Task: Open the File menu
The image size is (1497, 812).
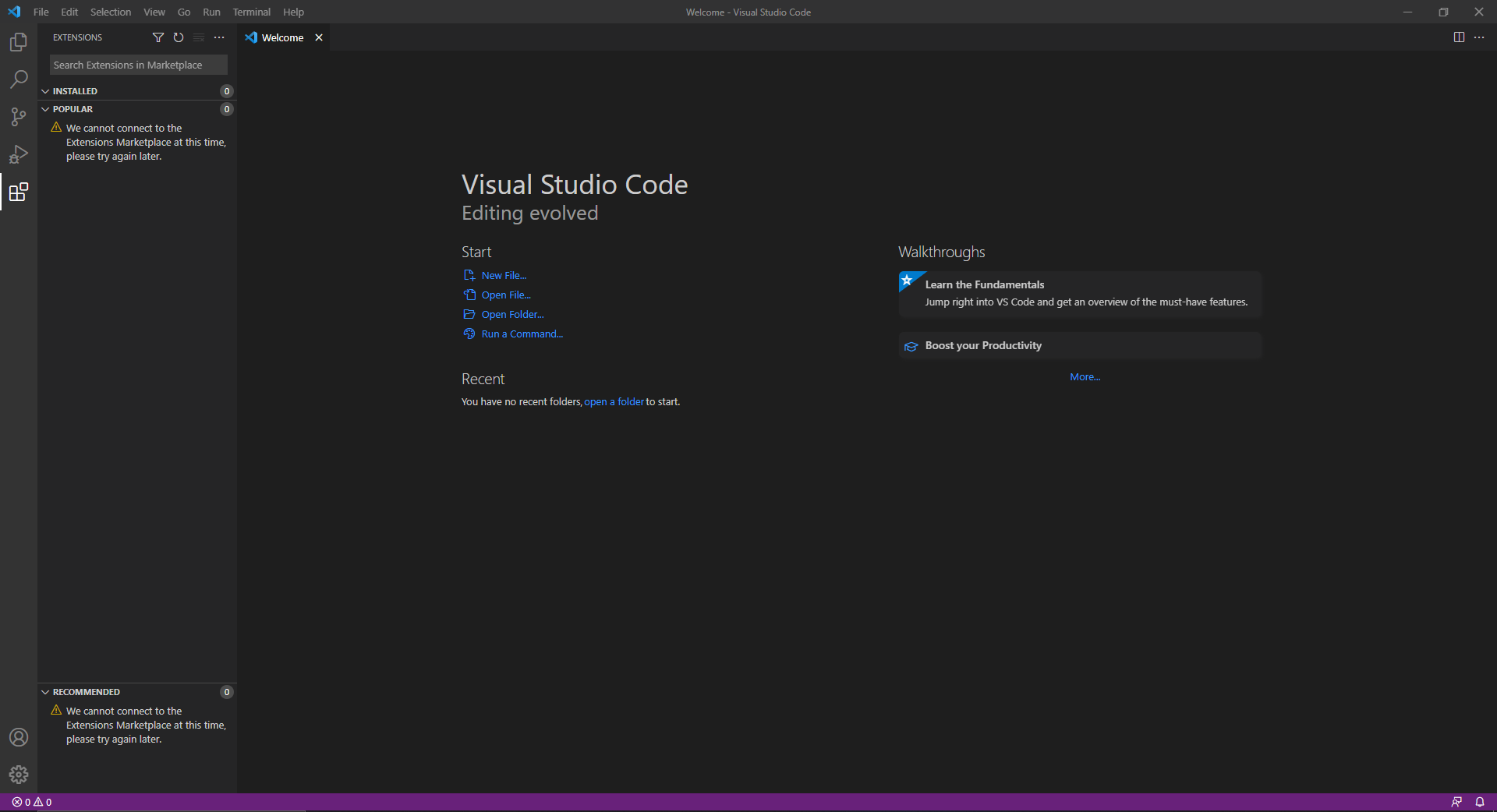Action: pyautogui.click(x=41, y=12)
